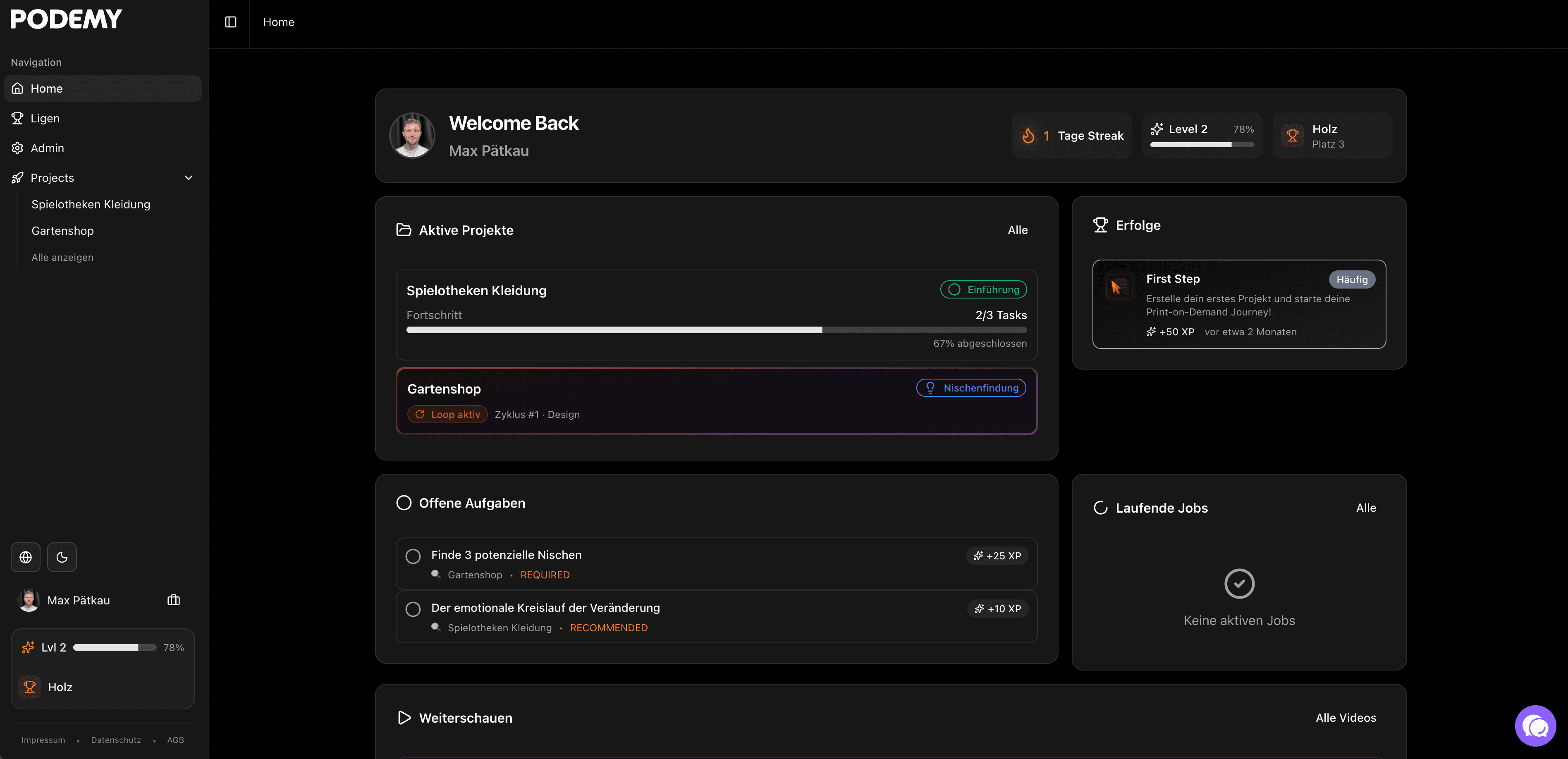Switch to Home in the navigation sidebar
Viewport: 1568px width, 759px height.
[x=47, y=88]
